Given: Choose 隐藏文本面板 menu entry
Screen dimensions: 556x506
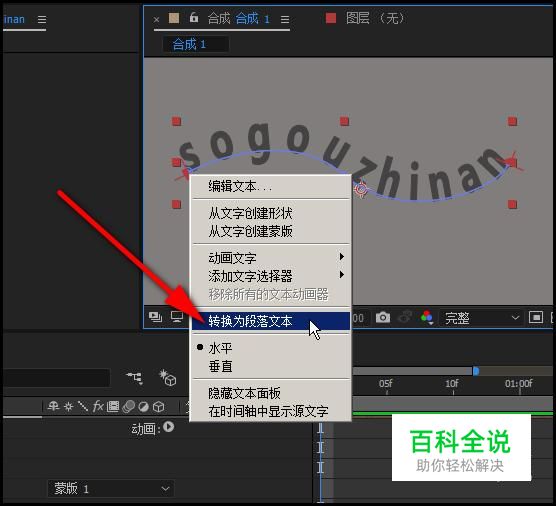Looking at the screenshot, I should [x=271, y=393].
